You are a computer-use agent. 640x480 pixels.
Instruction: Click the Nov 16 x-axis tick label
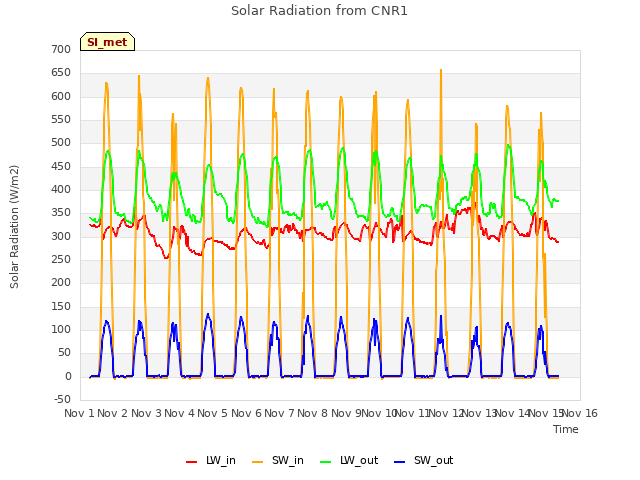click(580, 413)
